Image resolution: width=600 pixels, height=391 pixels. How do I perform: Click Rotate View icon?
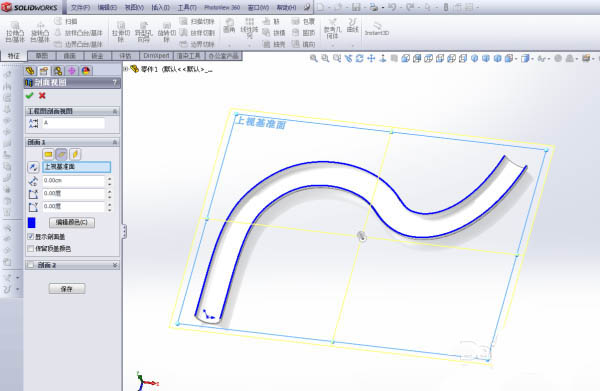pyautogui.click(x=359, y=58)
